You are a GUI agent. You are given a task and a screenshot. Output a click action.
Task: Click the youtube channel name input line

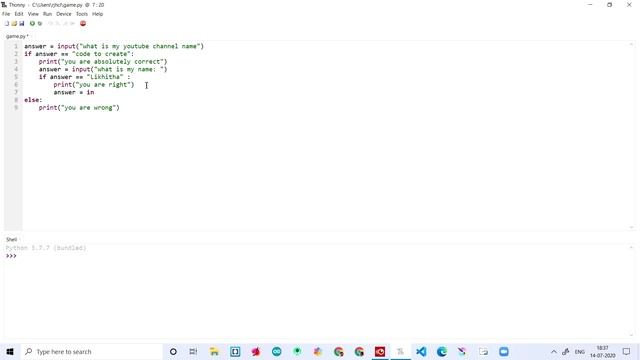point(114,46)
